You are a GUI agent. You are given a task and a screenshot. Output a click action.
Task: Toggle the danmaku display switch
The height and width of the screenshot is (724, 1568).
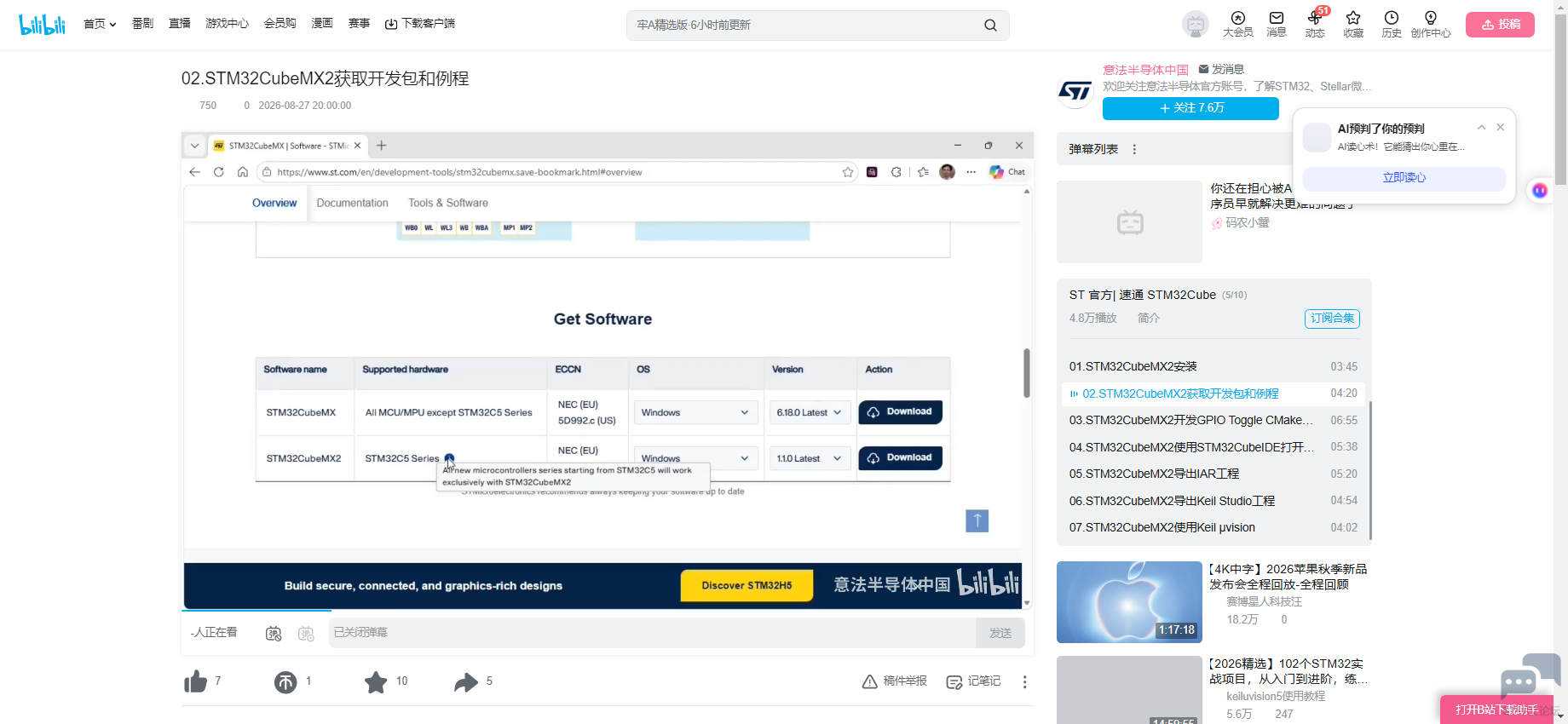point(274,633)
